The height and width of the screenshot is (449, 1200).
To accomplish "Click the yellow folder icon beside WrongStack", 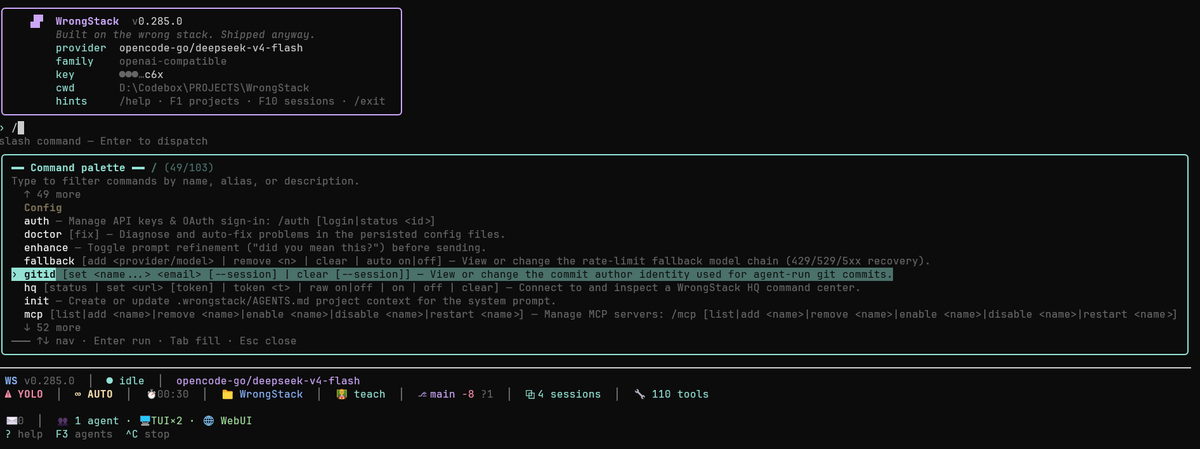I will tap(229, 394).
